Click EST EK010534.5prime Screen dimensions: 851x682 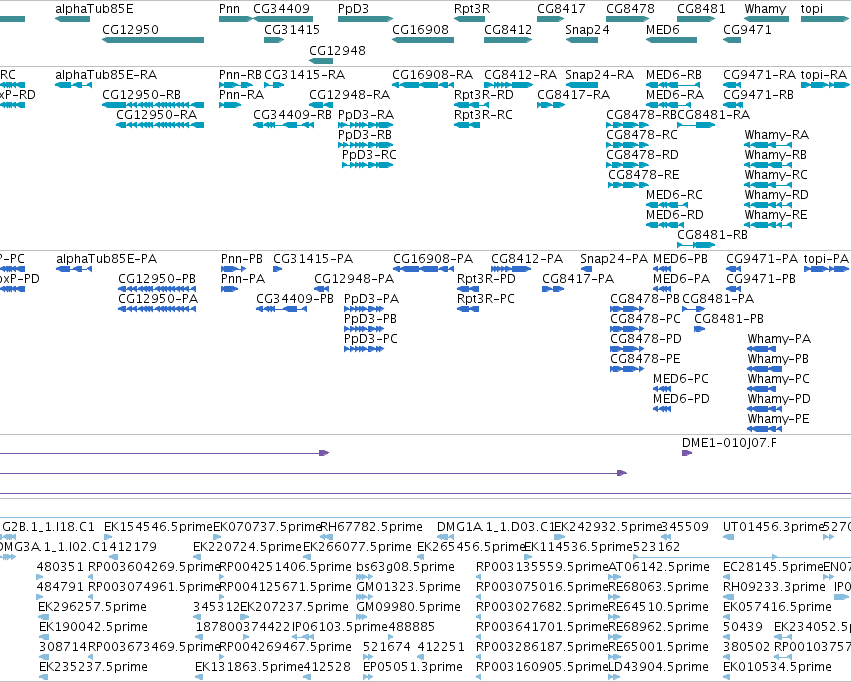point(777,667)
